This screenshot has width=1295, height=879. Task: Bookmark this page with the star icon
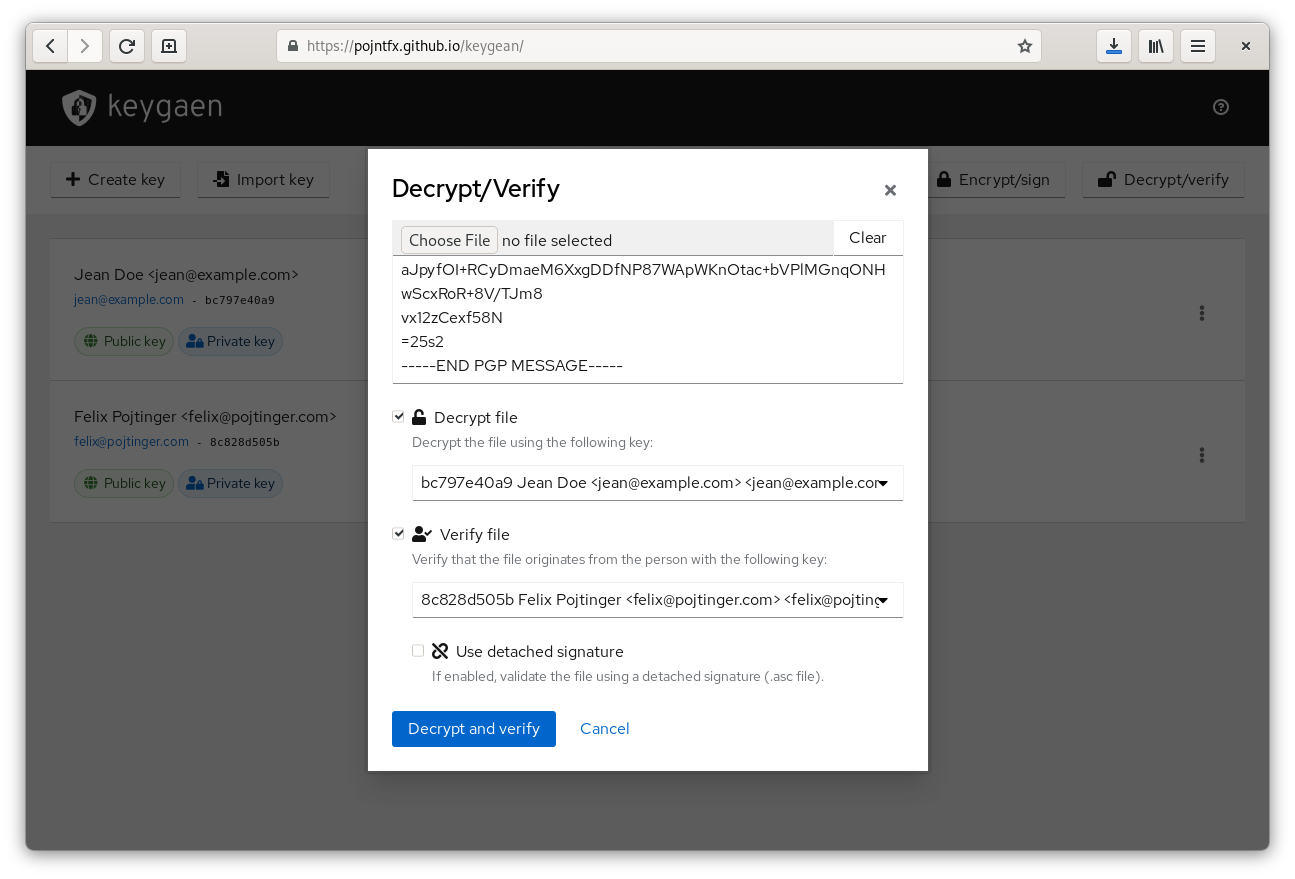tap(1024, 46)
